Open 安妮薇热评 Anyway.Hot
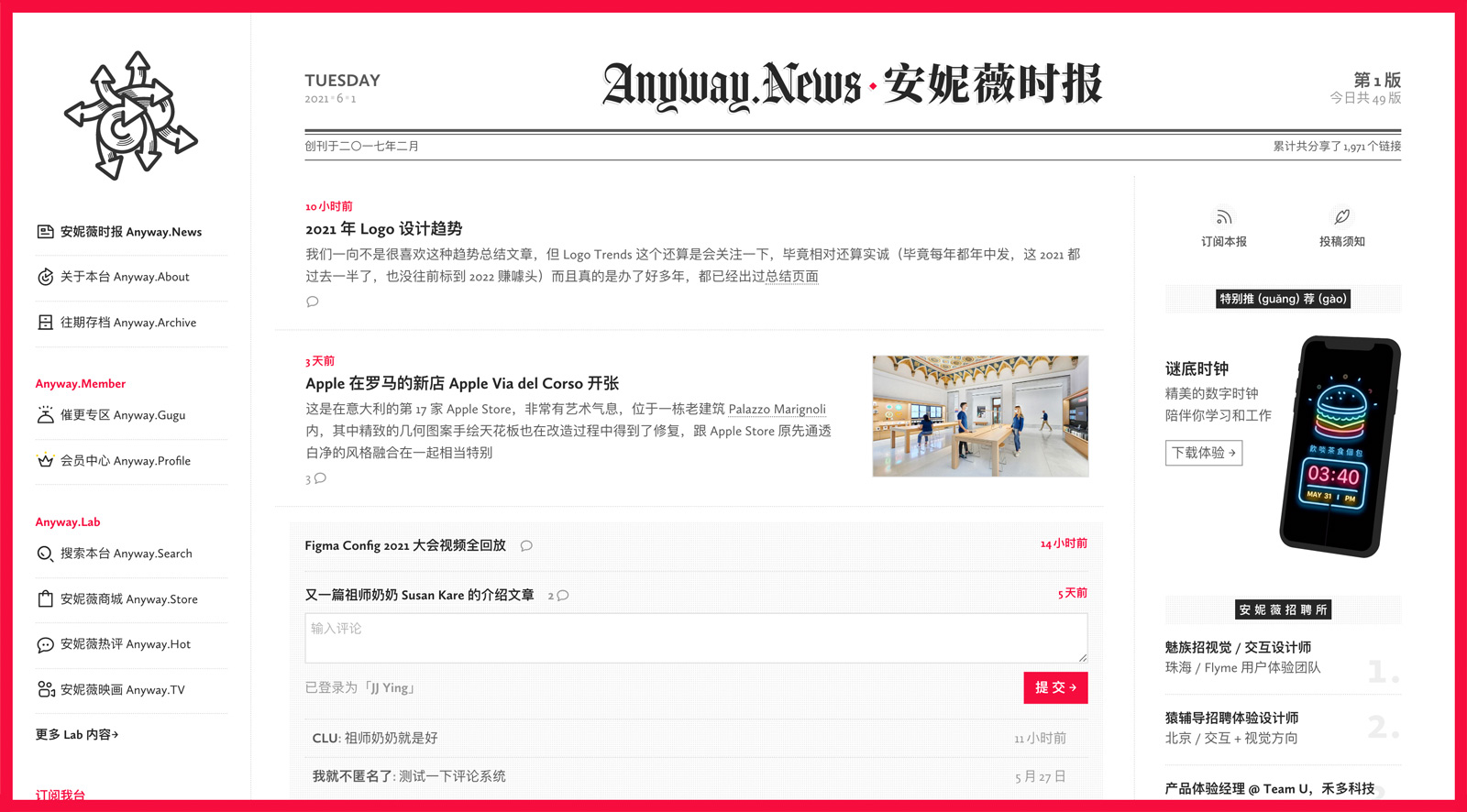The width and height of the screenshot is (1467, 812). point(126,644)
